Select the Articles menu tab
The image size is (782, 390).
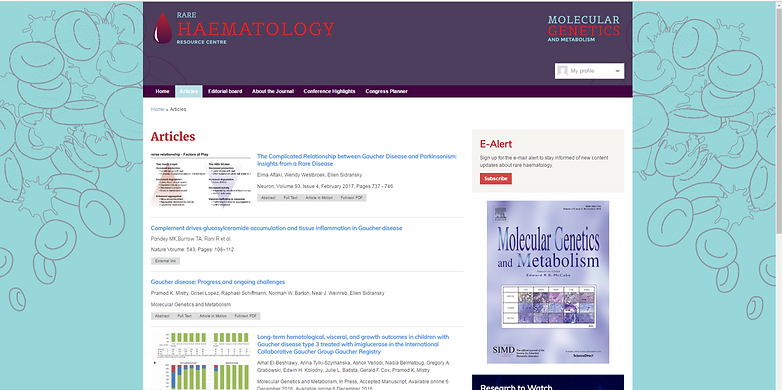189,91
